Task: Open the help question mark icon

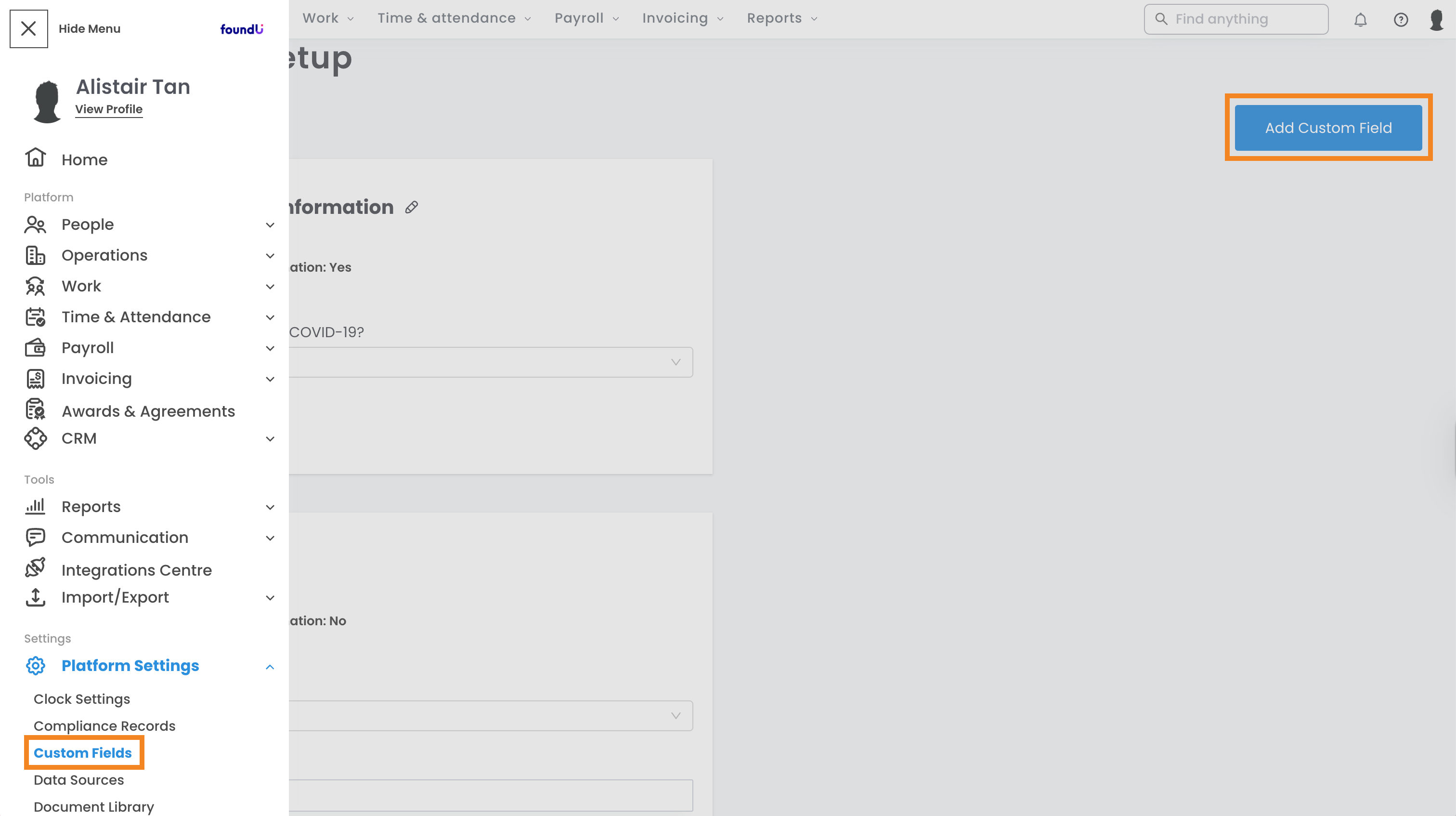Action: coord(1400,20)
